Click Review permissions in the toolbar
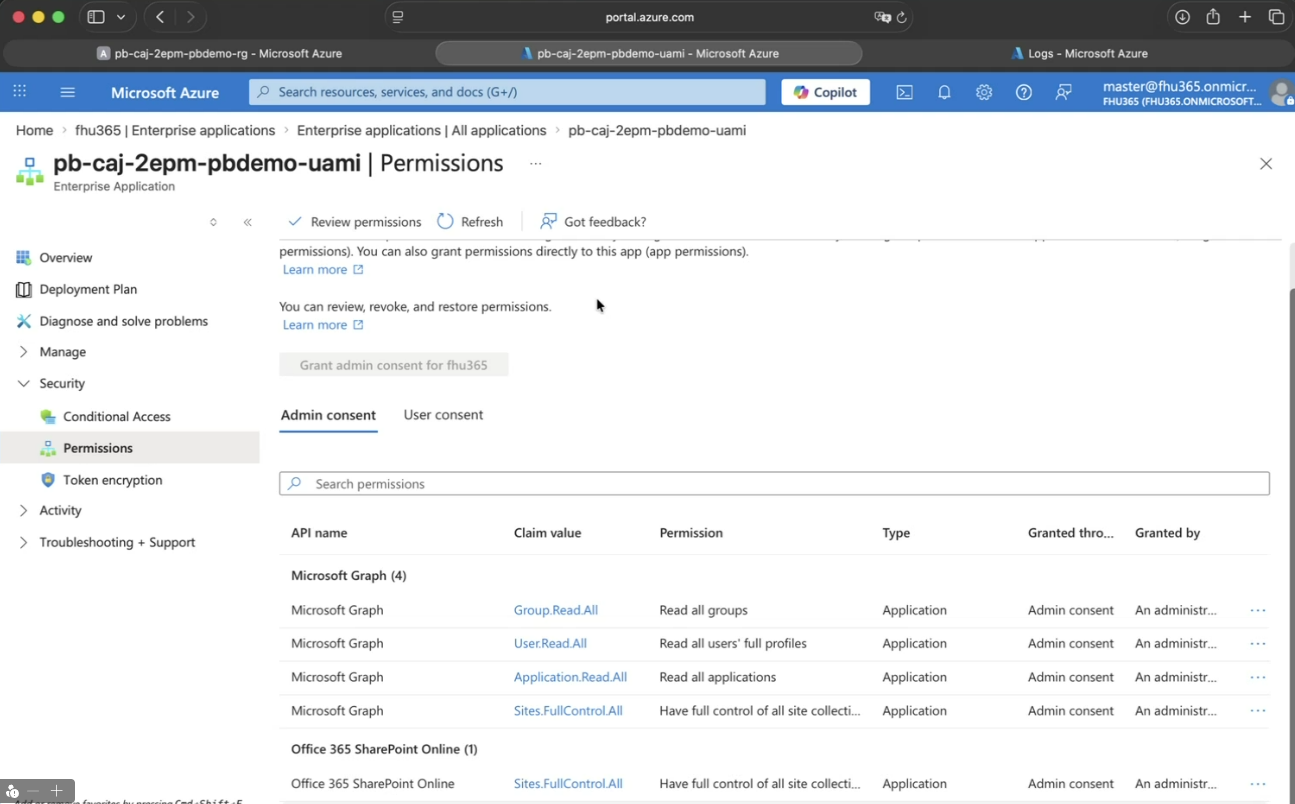Screen dimensions: 1295x804 coord(355,222)
